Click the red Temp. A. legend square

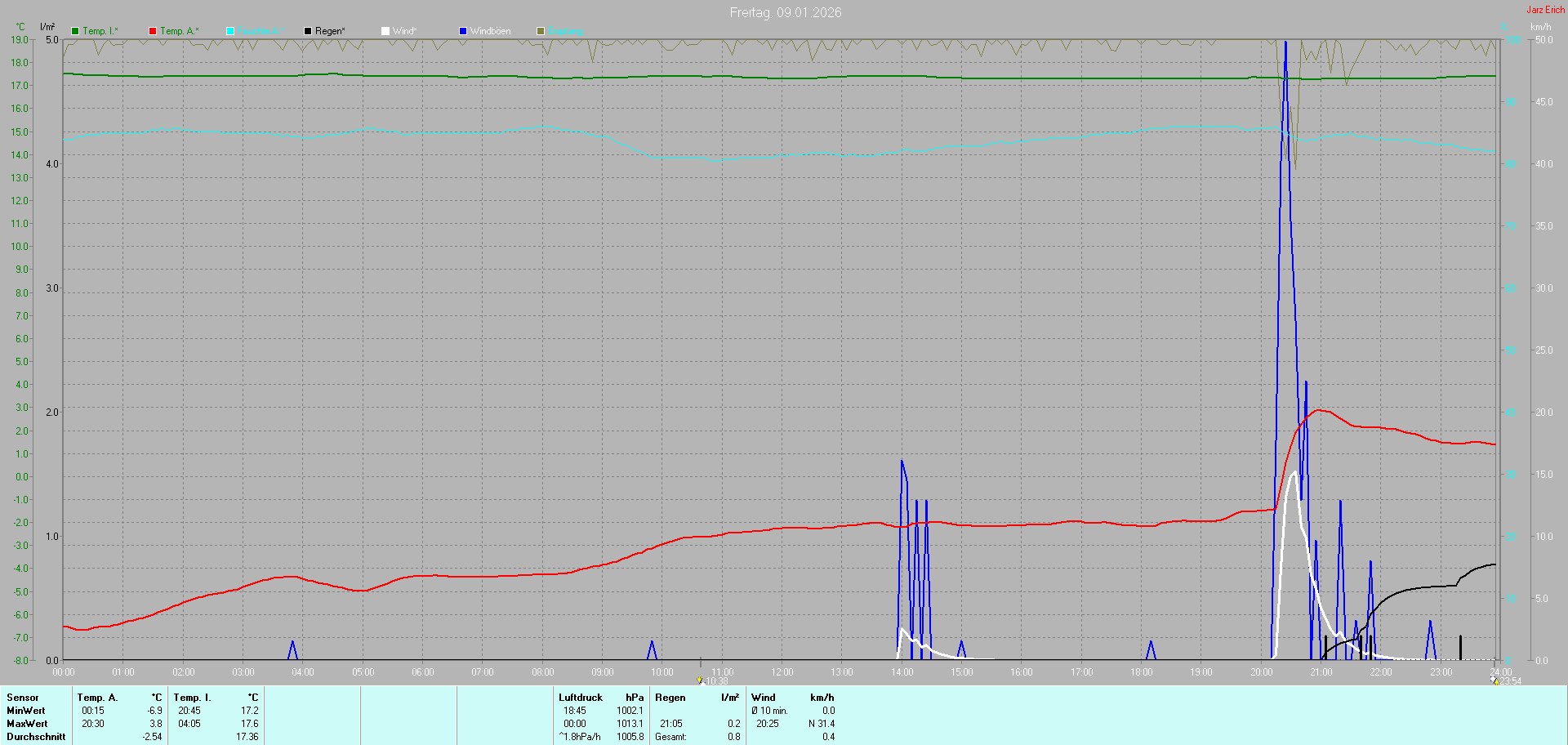tap(153, 31)
